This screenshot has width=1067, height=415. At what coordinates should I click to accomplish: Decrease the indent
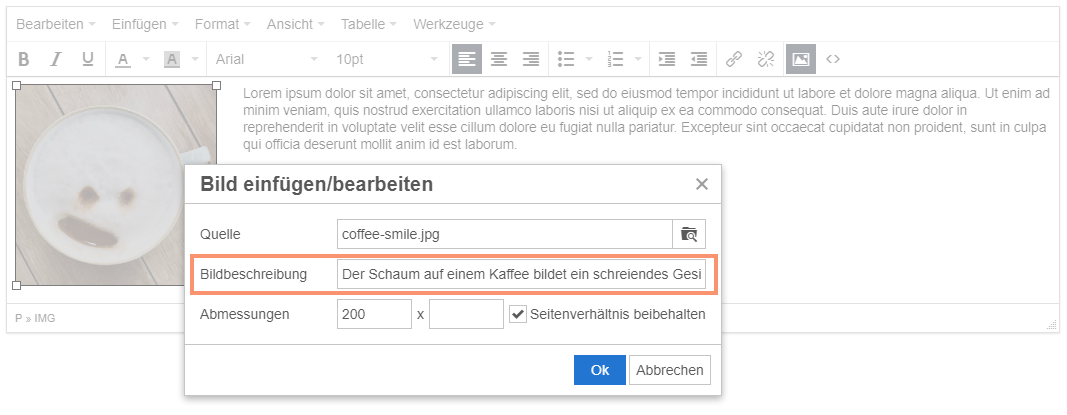(699, 59)
